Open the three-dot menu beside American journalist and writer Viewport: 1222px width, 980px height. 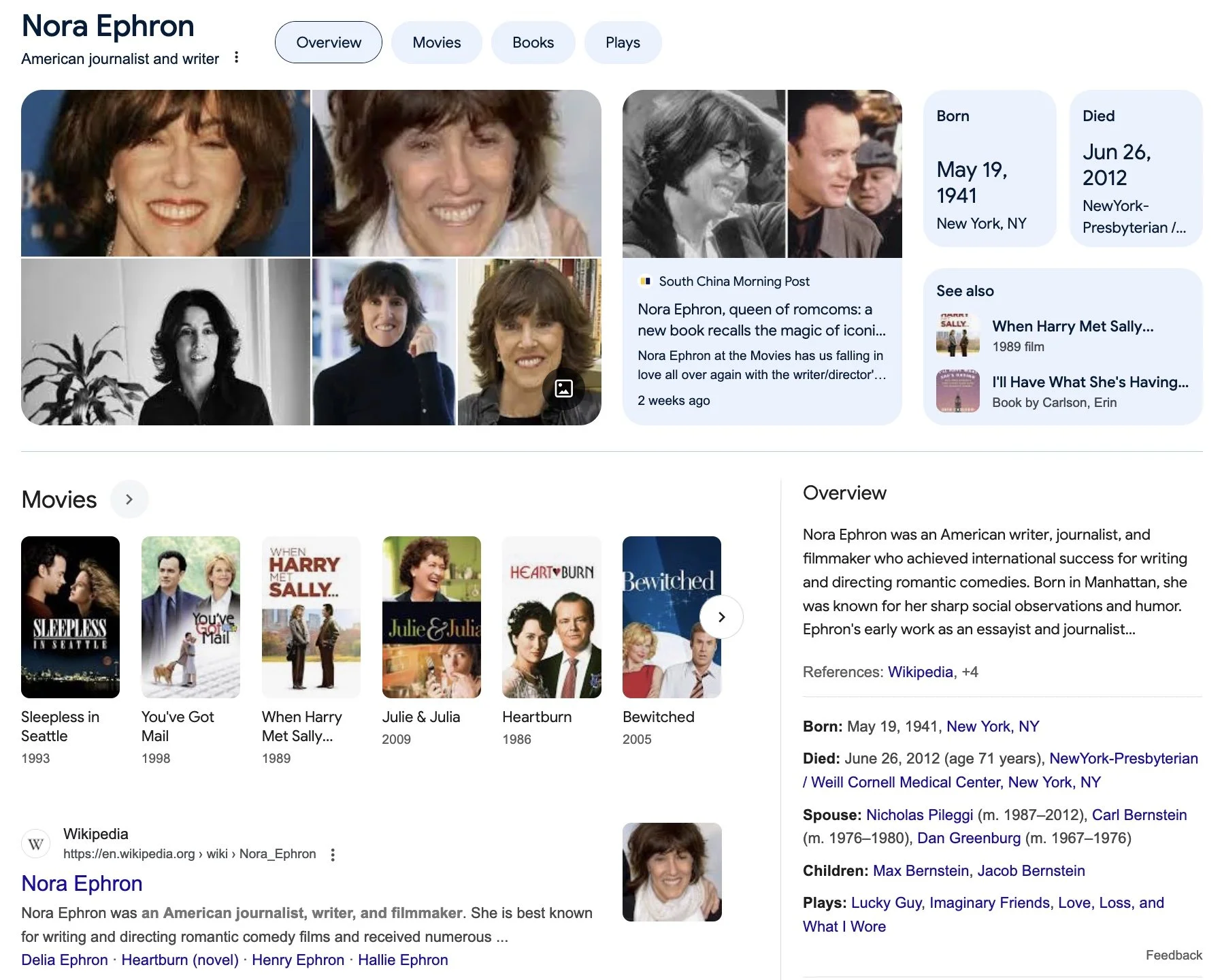236,58
